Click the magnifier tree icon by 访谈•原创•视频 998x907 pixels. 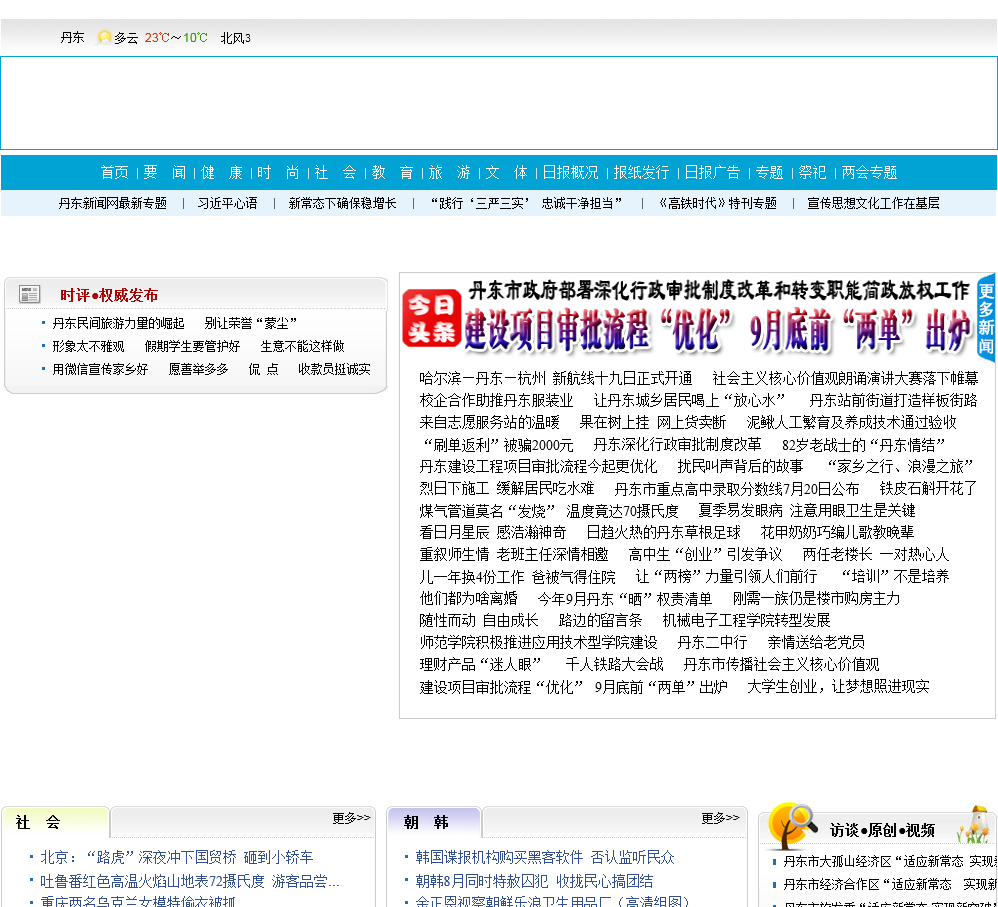coord(792,826)
